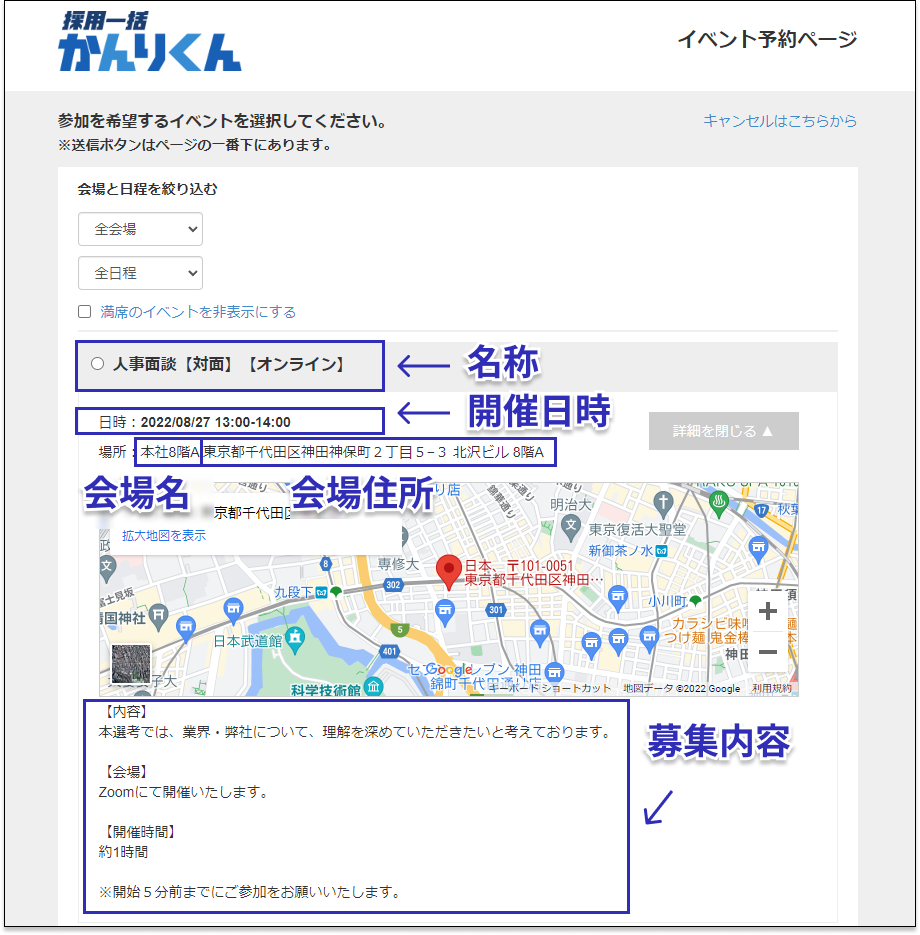Enable the 満席のイベントを非表示にする checkbox
Screen dimensions: 920x935
pyautogui.click(x=84, y=312)
